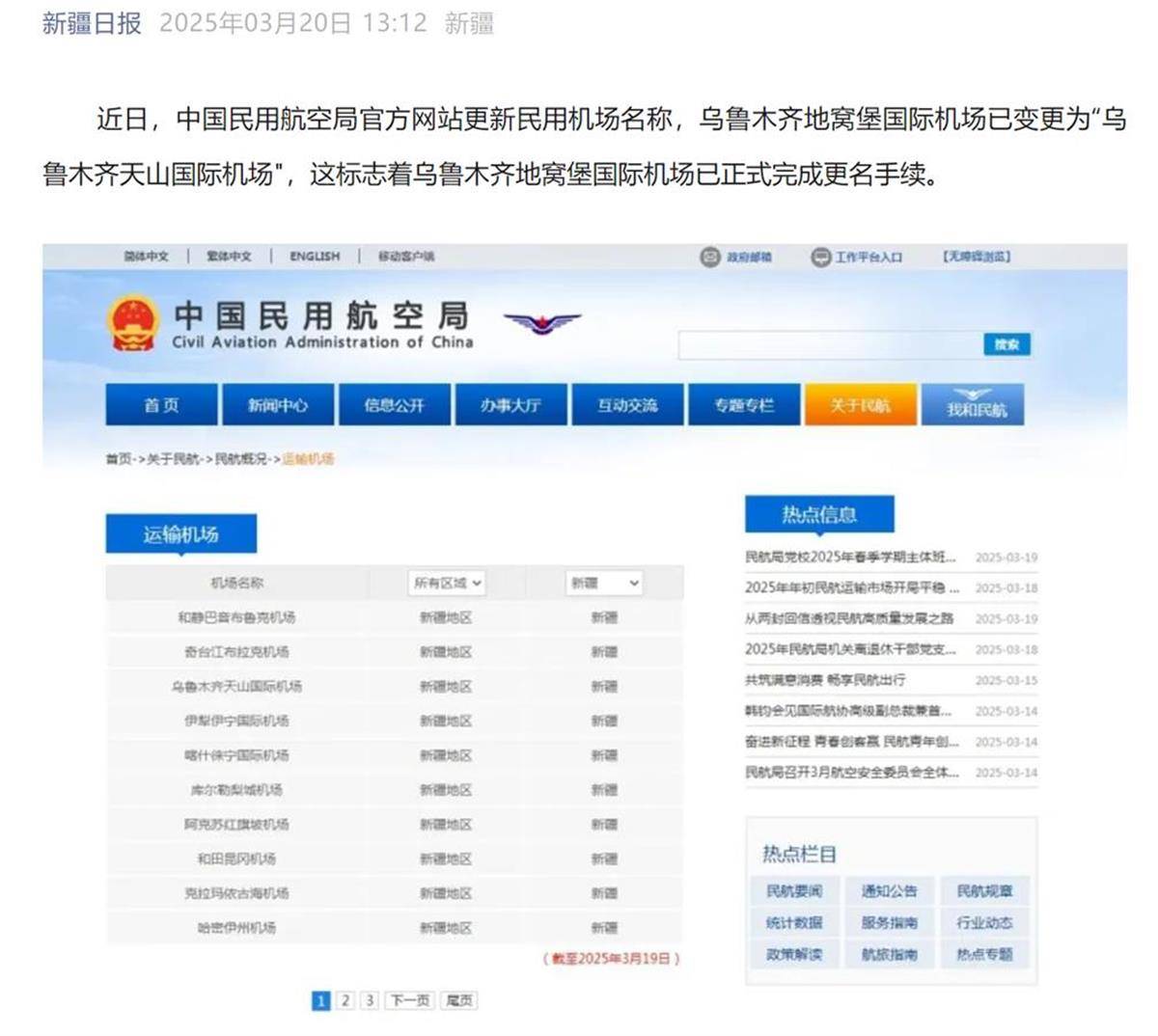Open news 韩钧会见国际航协高级副总裁

(849, 711)
